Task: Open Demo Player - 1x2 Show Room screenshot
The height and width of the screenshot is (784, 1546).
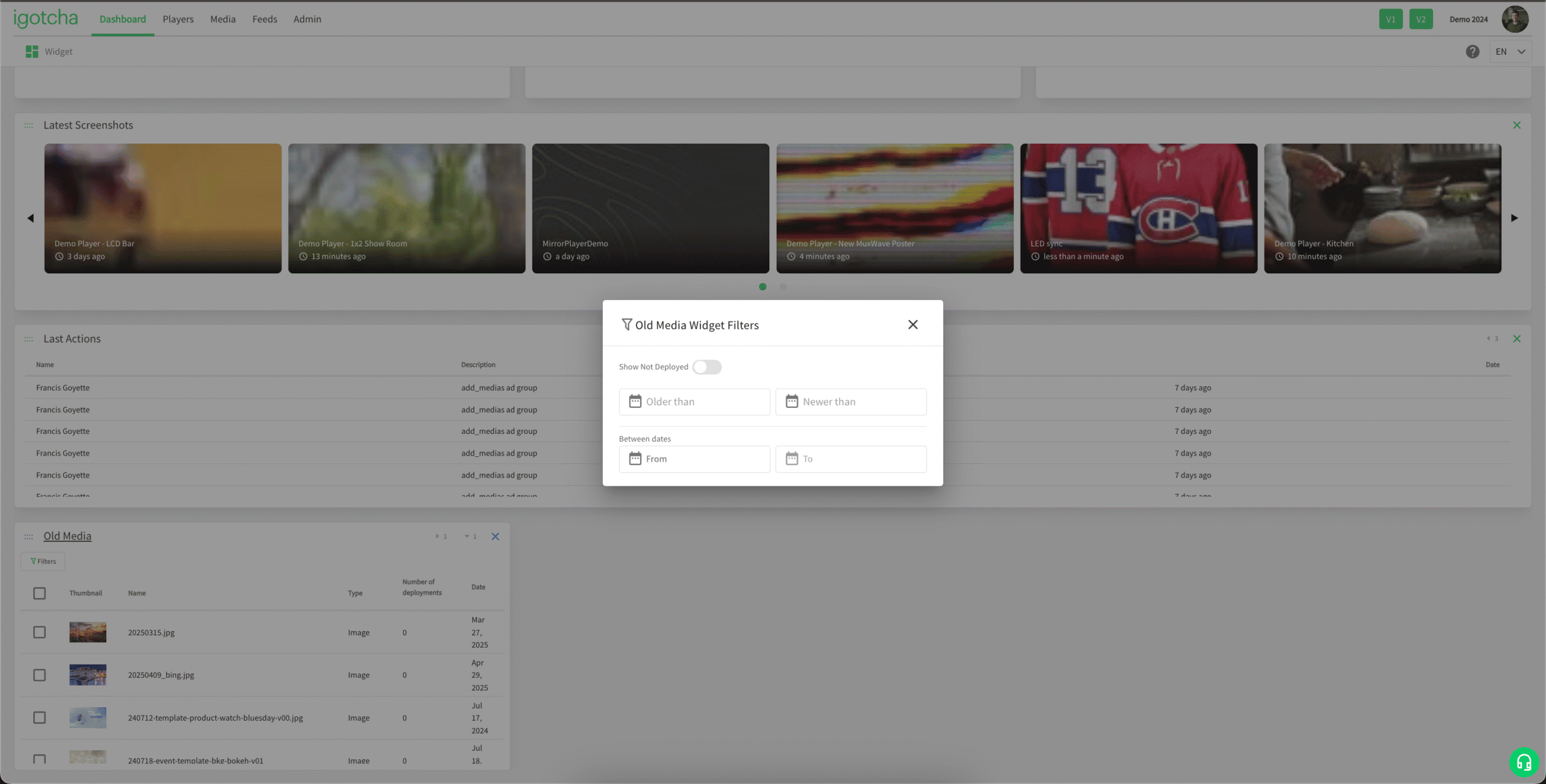Action: (406, 208)
